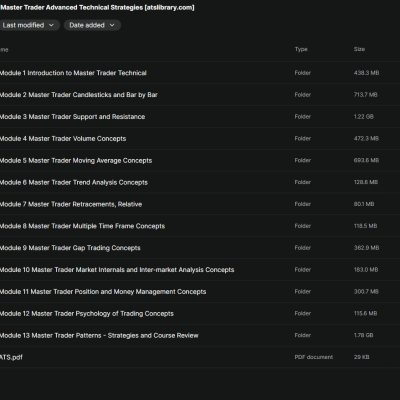Click the 80.1 MB size value
This screenshot has height=400, width=400.
tap(364, 204)
